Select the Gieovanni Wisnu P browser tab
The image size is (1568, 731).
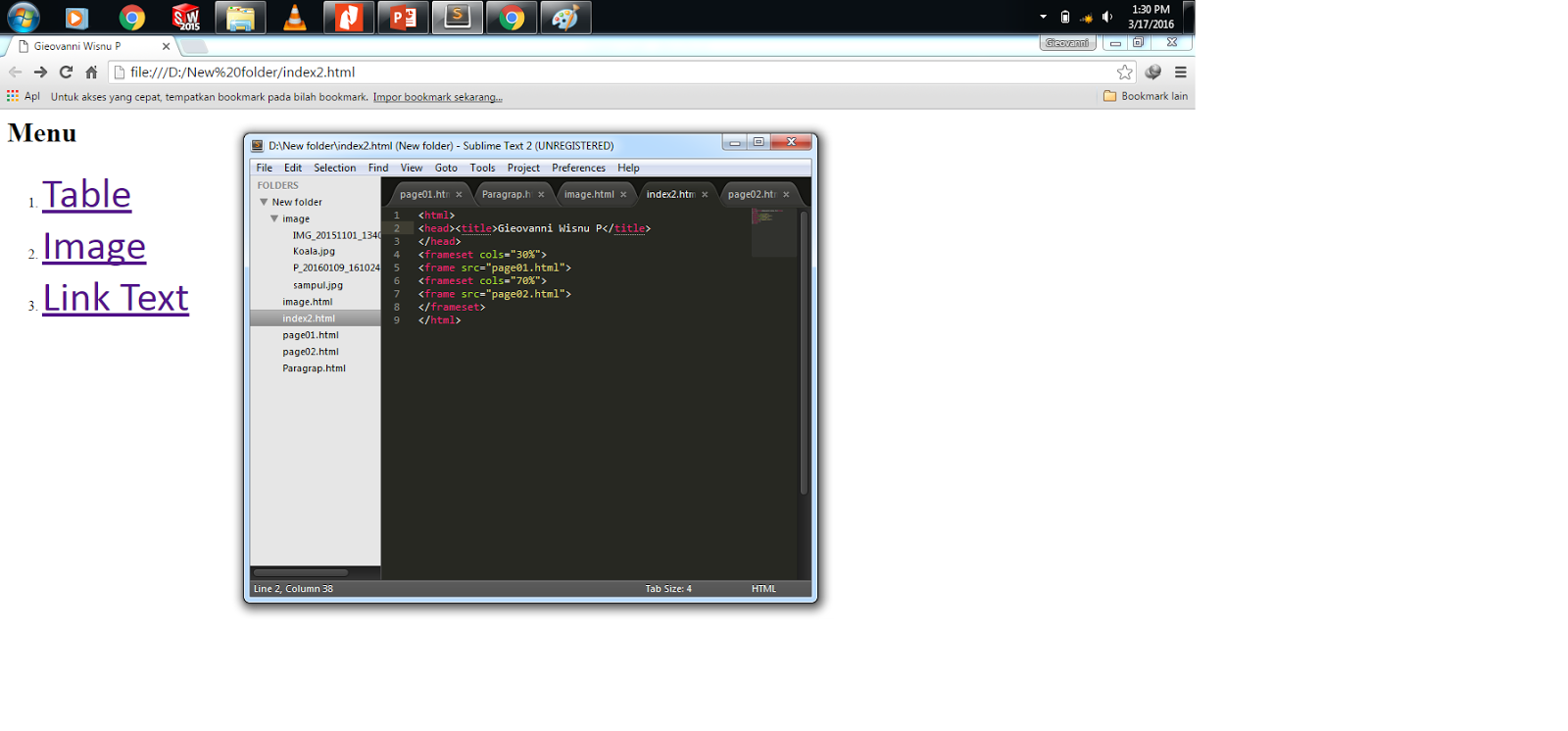tap(86, 46)
